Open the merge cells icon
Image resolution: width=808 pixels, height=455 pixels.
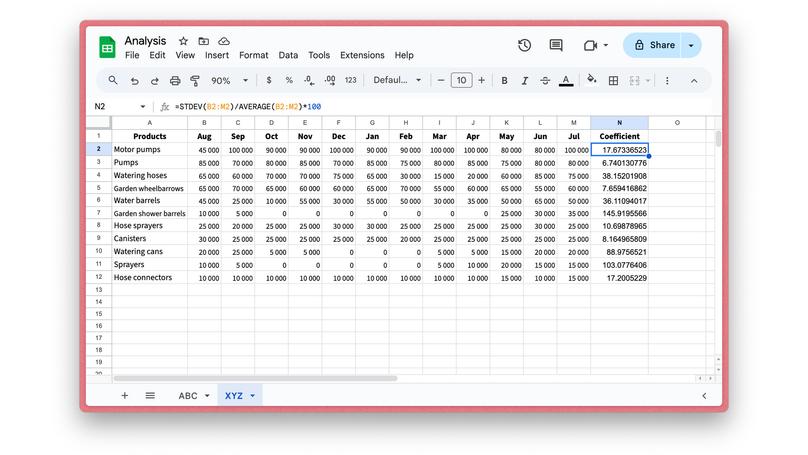pyautogui.click(x=634, y=81)
